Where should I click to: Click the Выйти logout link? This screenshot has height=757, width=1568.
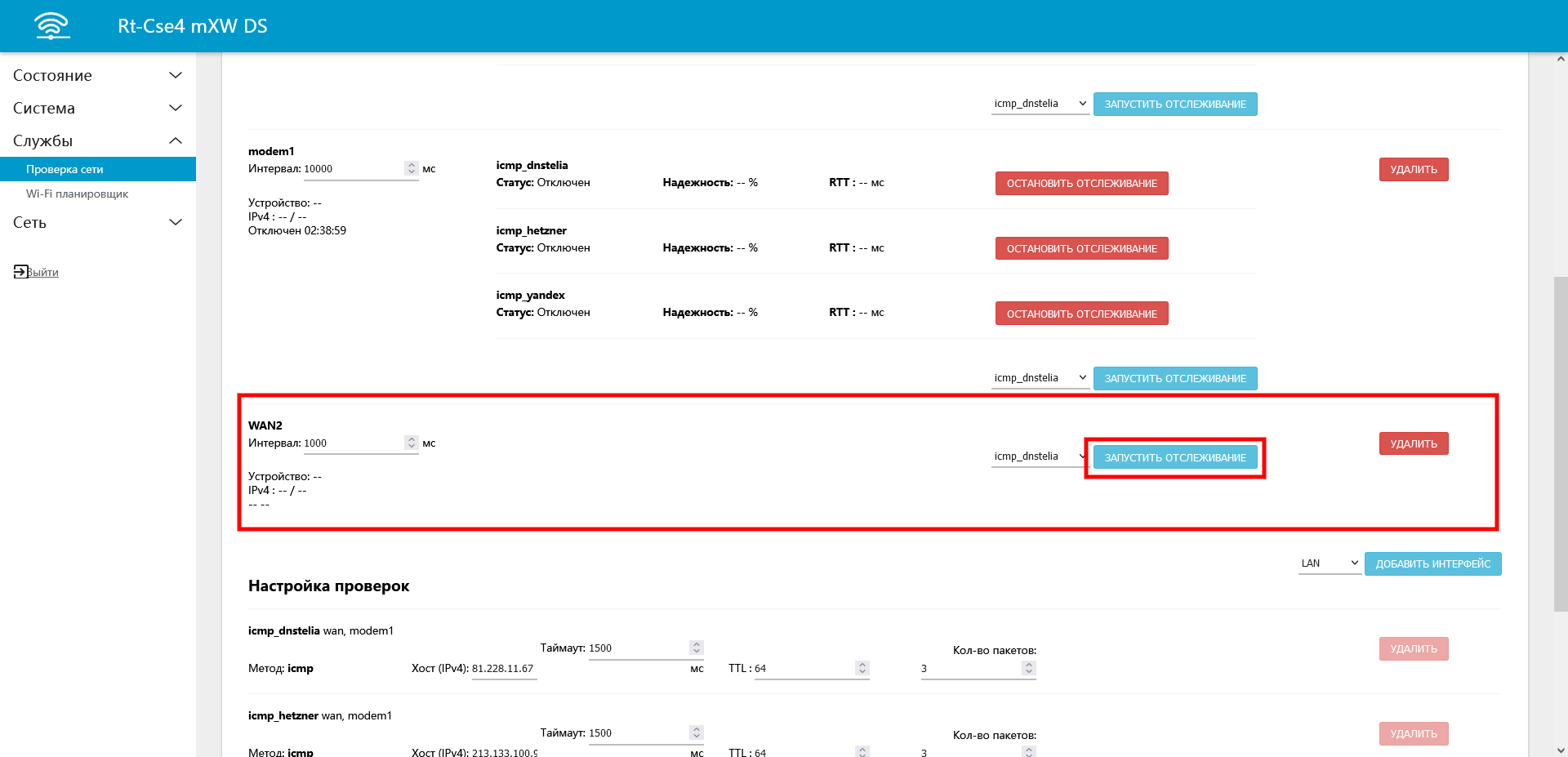point(43,272)
